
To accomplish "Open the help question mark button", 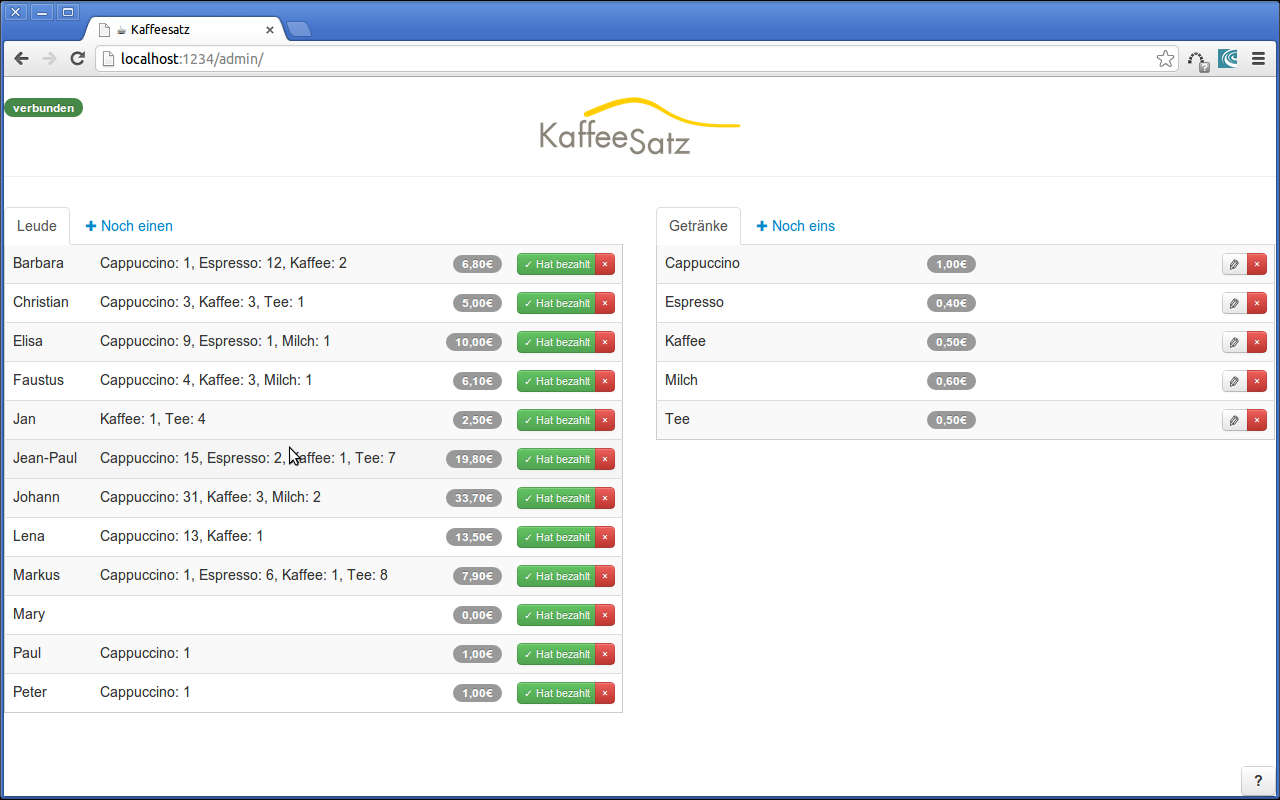I will tap(1258, 781).
